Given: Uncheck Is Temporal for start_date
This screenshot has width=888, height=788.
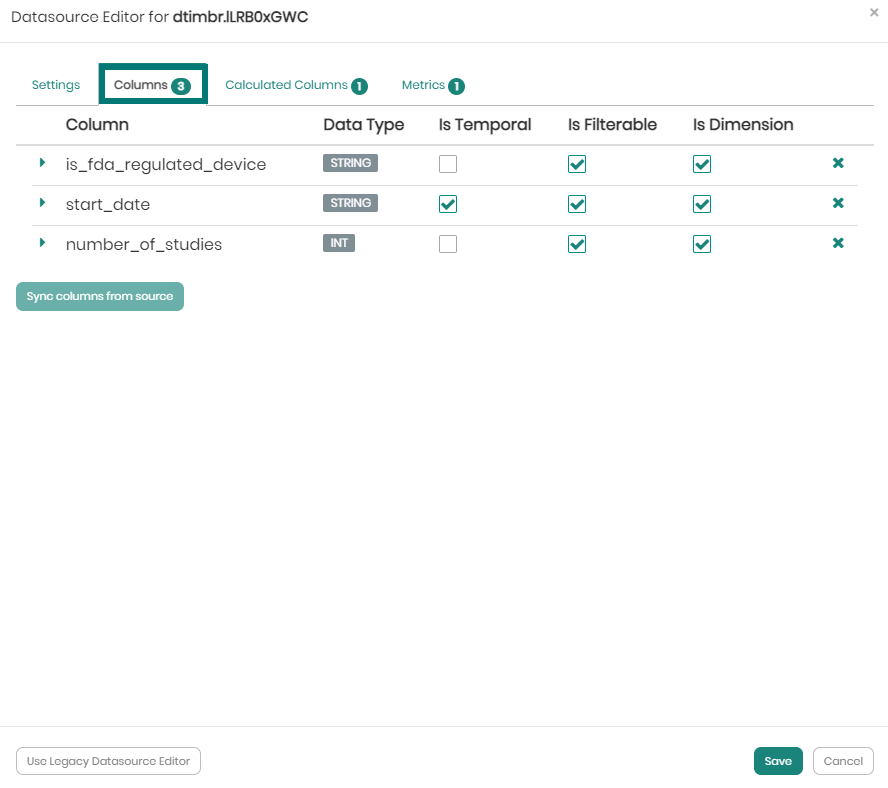Looking at the screenshot, I should 448,204.
